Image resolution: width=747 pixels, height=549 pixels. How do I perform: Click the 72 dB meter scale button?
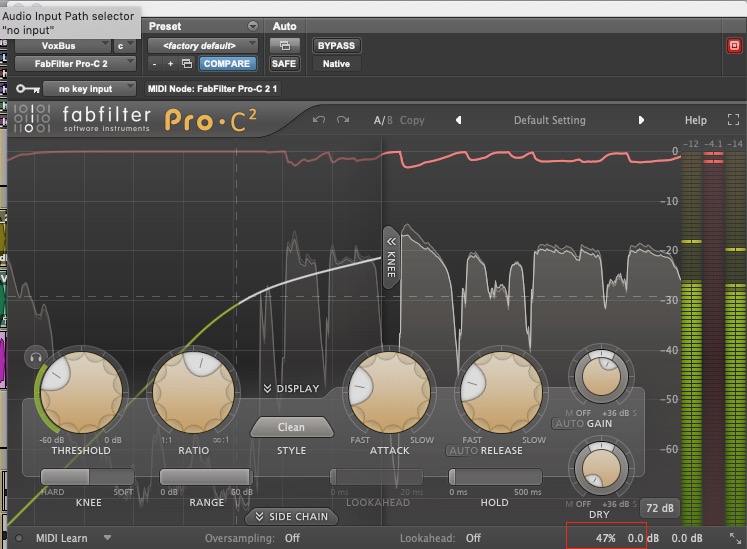click(x=660, y=508)
